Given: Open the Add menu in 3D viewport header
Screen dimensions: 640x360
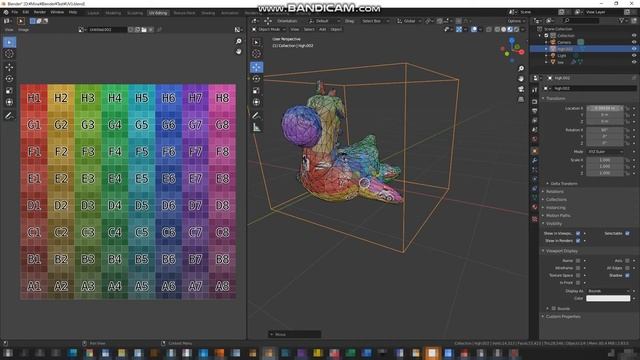Looking at the screenshot, I should tap(322, 29).
